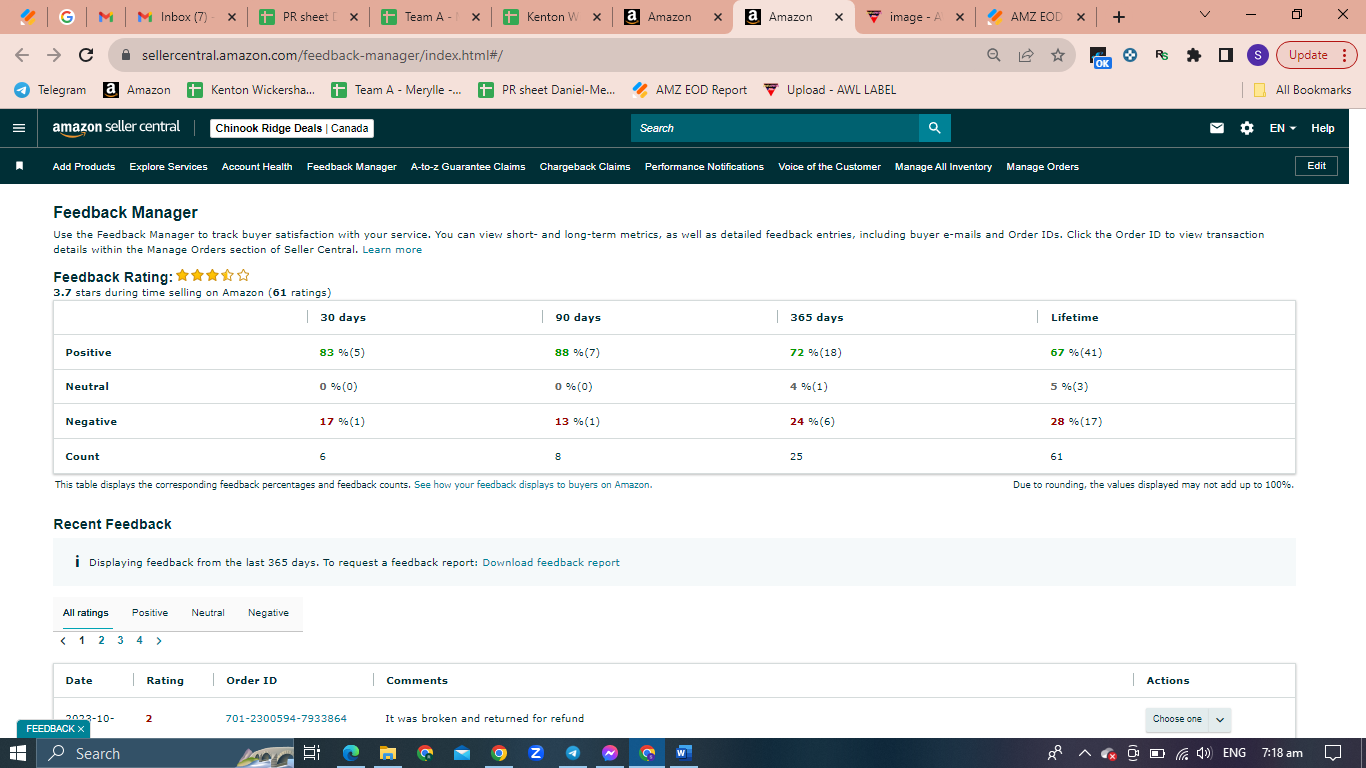
Task: Open Manage Orders in the nav bar
Action: pyautogui.click(x=1043, y=167)
